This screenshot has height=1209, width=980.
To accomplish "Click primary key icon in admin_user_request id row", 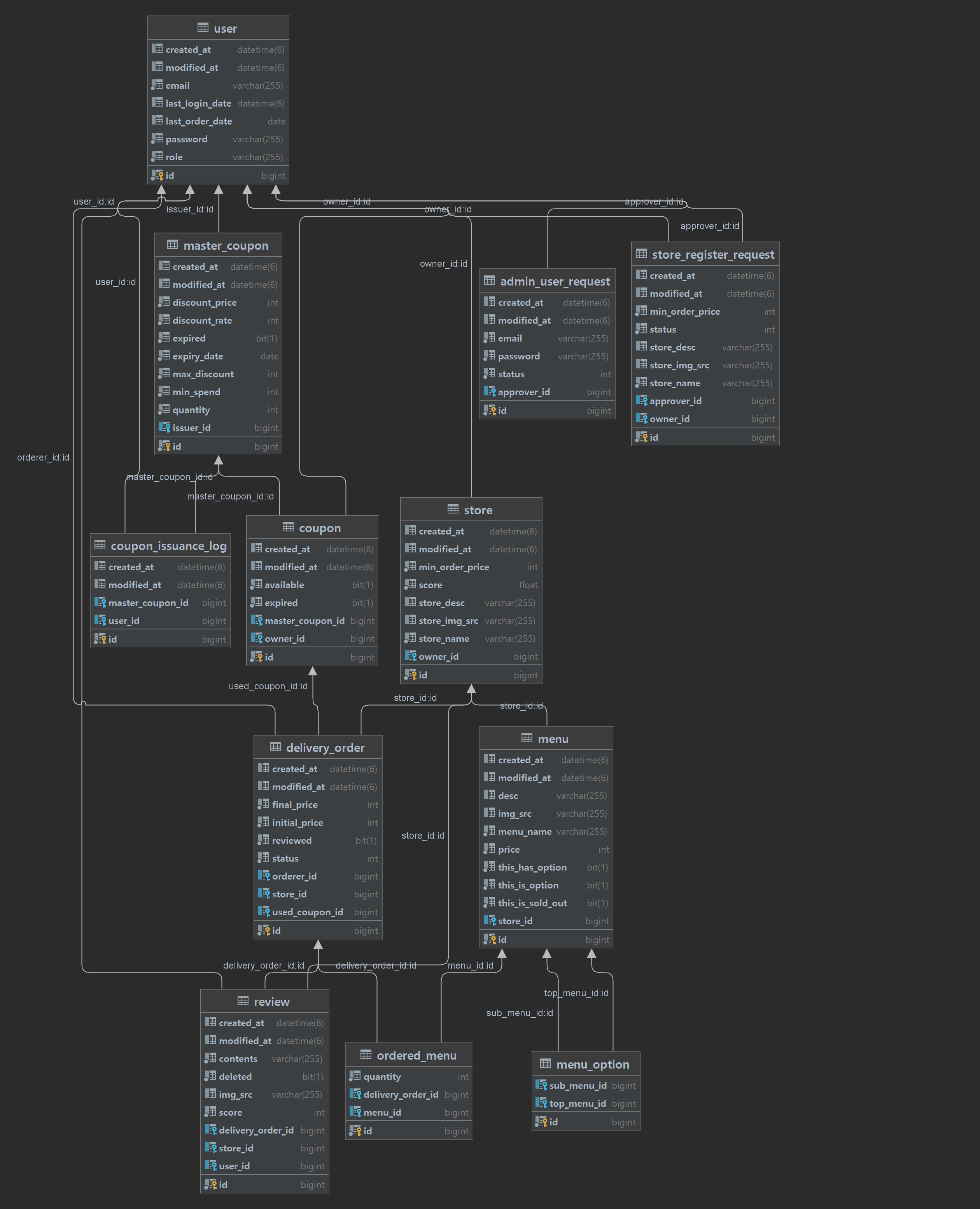I will pos(490,410).
